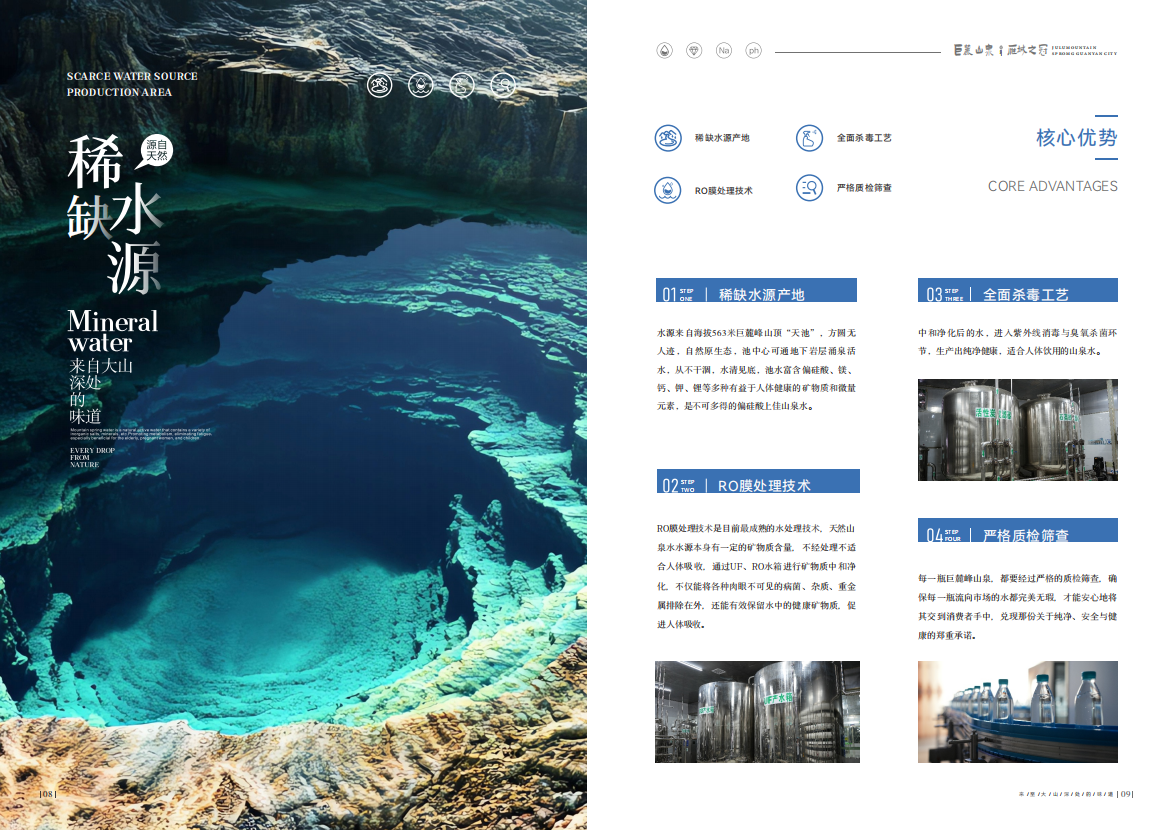The height and width of the screenshot is (830, 1173).
Task: Click the first white circular icon on photo
Action: coord(380,85)
